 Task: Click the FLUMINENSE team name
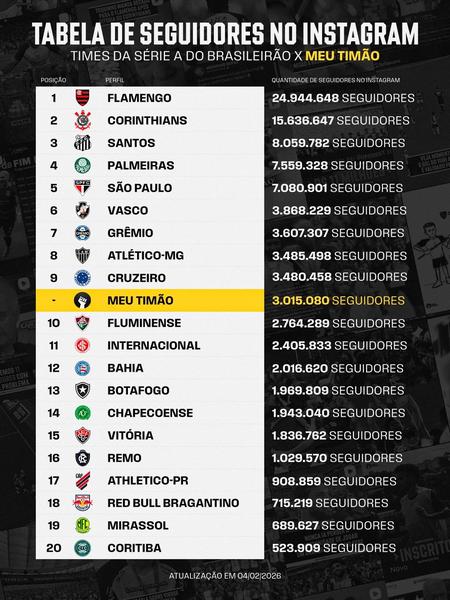tap(144, 323)
